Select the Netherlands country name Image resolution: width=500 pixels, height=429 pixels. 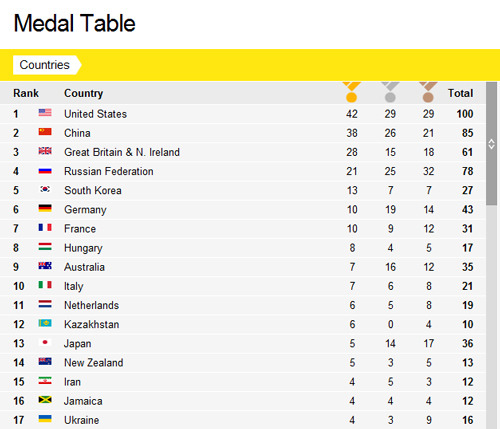tap(91, 305)
